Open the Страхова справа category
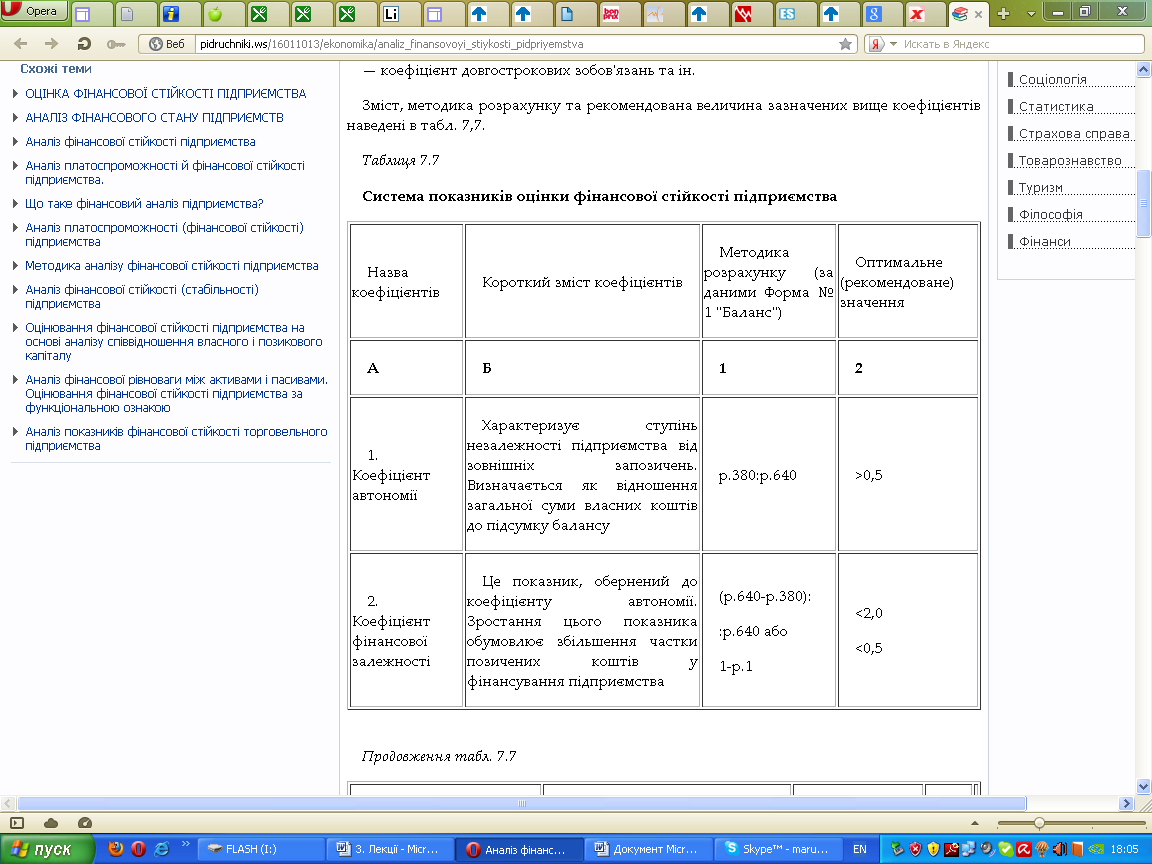Image resolution: width=1152 pixels, height=864 pixels. coord(1073,134)
